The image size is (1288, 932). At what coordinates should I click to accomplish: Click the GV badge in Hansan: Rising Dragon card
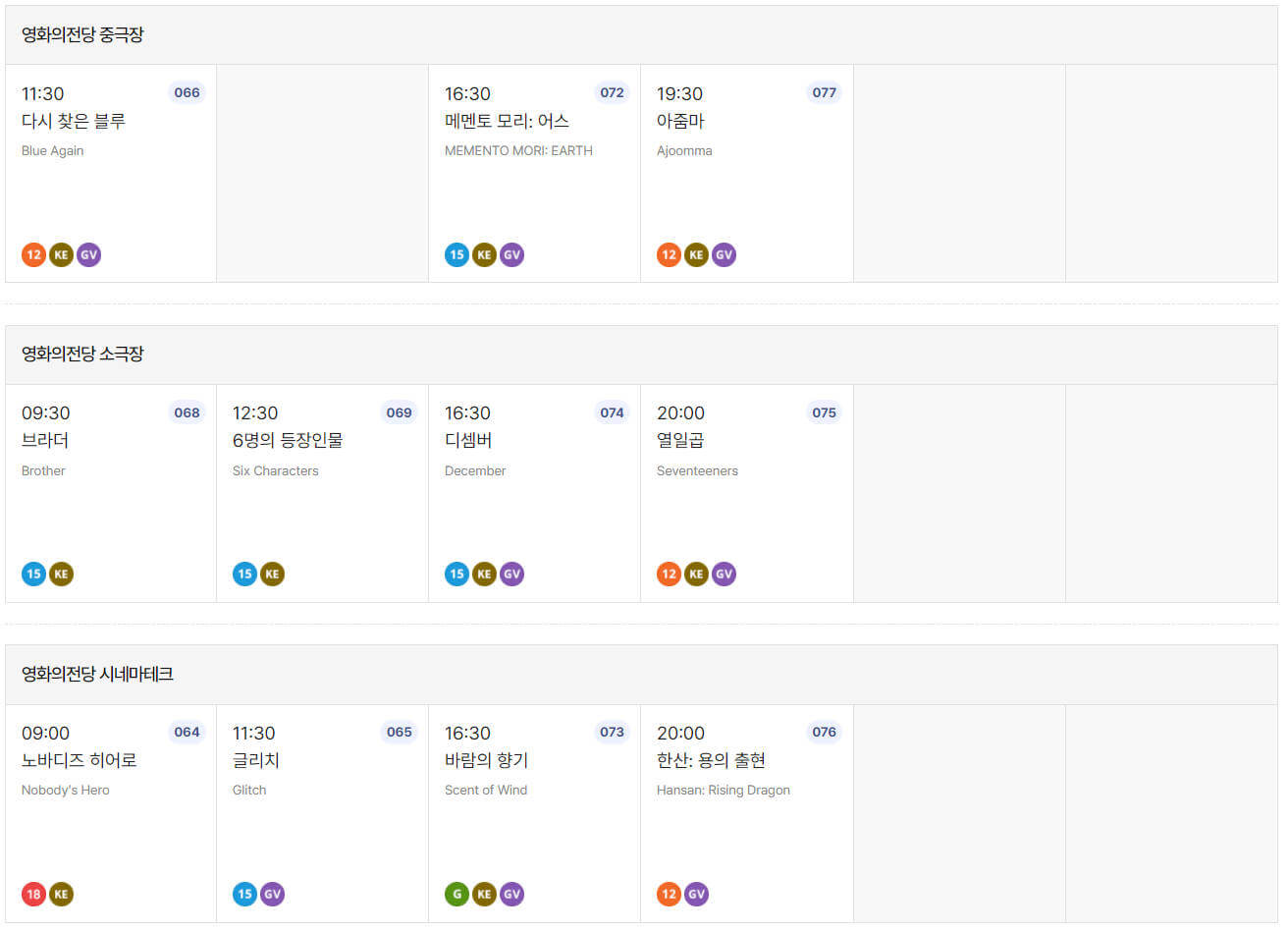point(696,894)
